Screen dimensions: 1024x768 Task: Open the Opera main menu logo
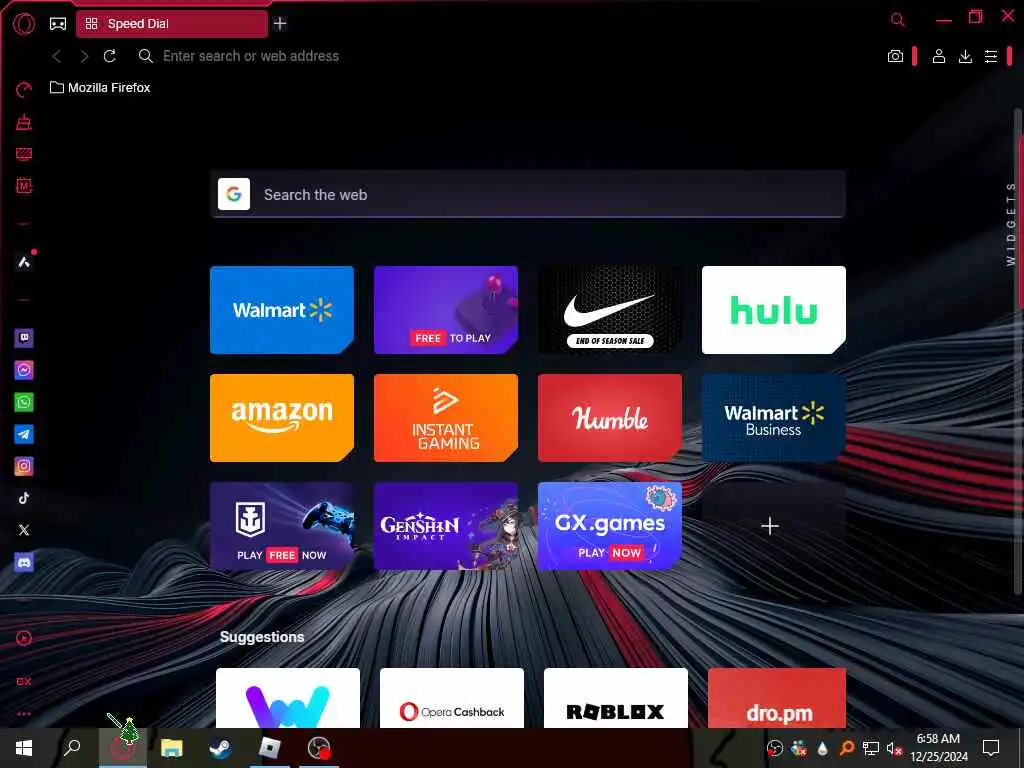(24, 24)
